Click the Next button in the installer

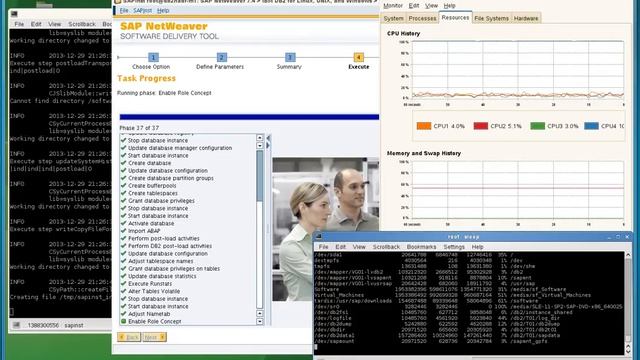click(x=154, y=337)
